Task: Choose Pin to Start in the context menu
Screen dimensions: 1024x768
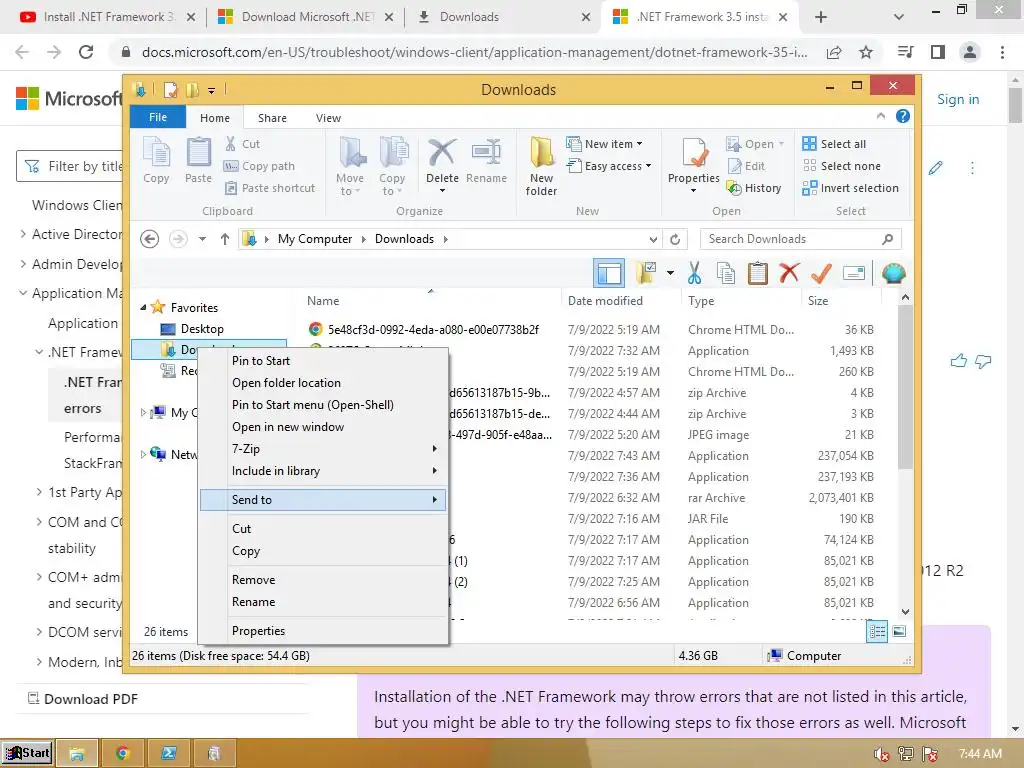Action: (x=324, y=360)
